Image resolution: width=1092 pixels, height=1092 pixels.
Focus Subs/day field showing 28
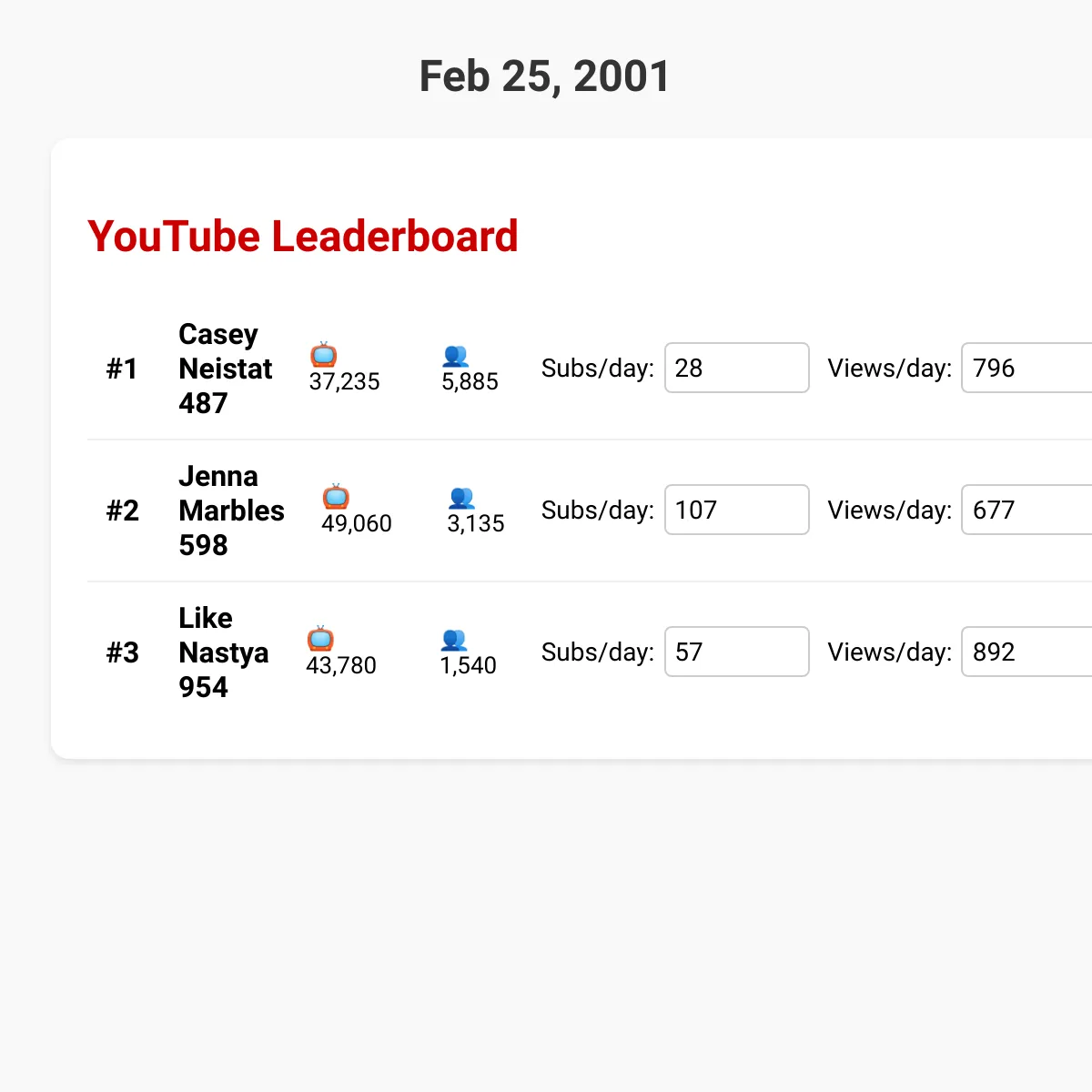tap(737, 368)
